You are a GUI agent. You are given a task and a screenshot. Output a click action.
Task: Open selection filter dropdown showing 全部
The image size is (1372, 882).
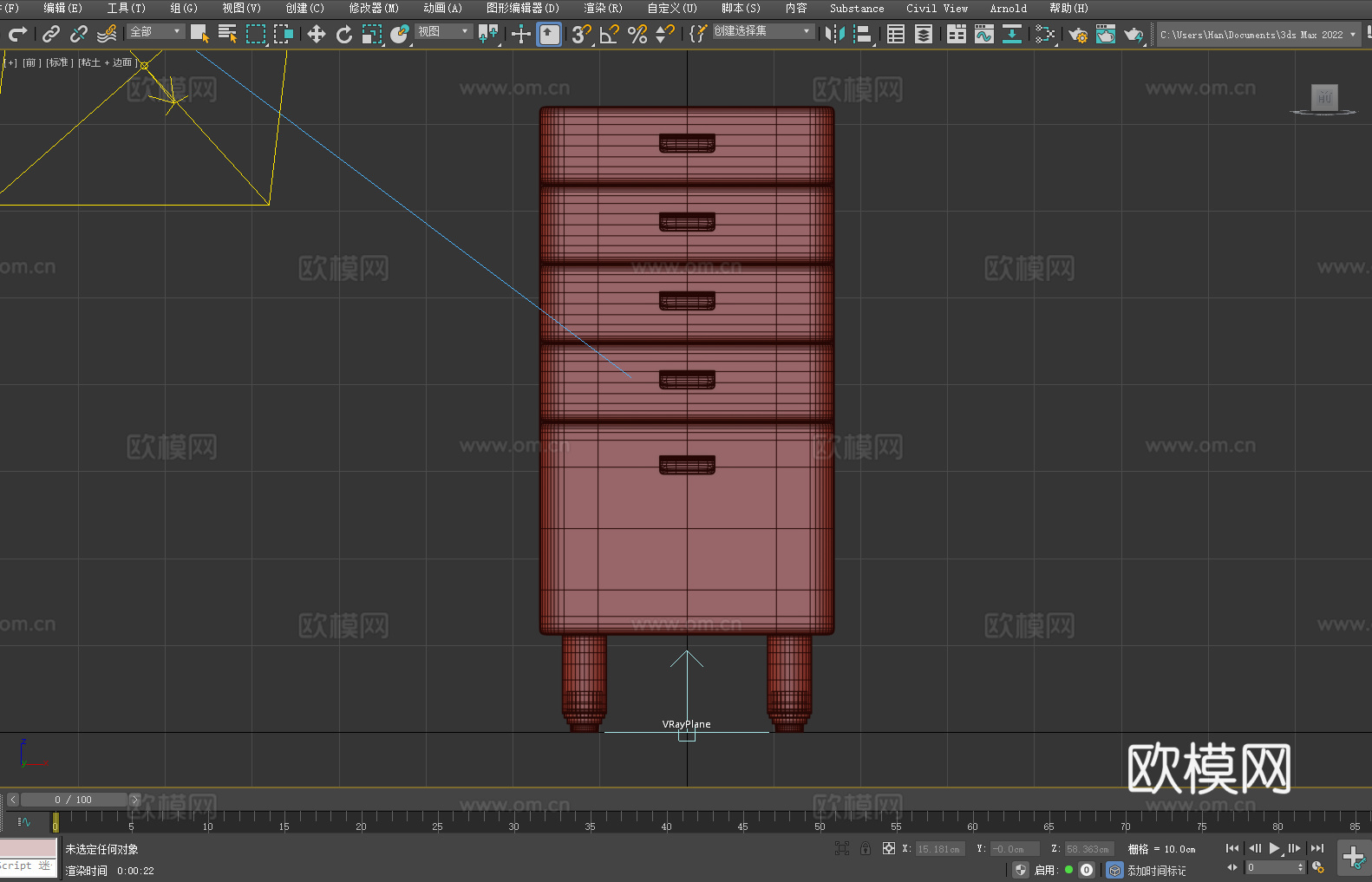(156, 31)
